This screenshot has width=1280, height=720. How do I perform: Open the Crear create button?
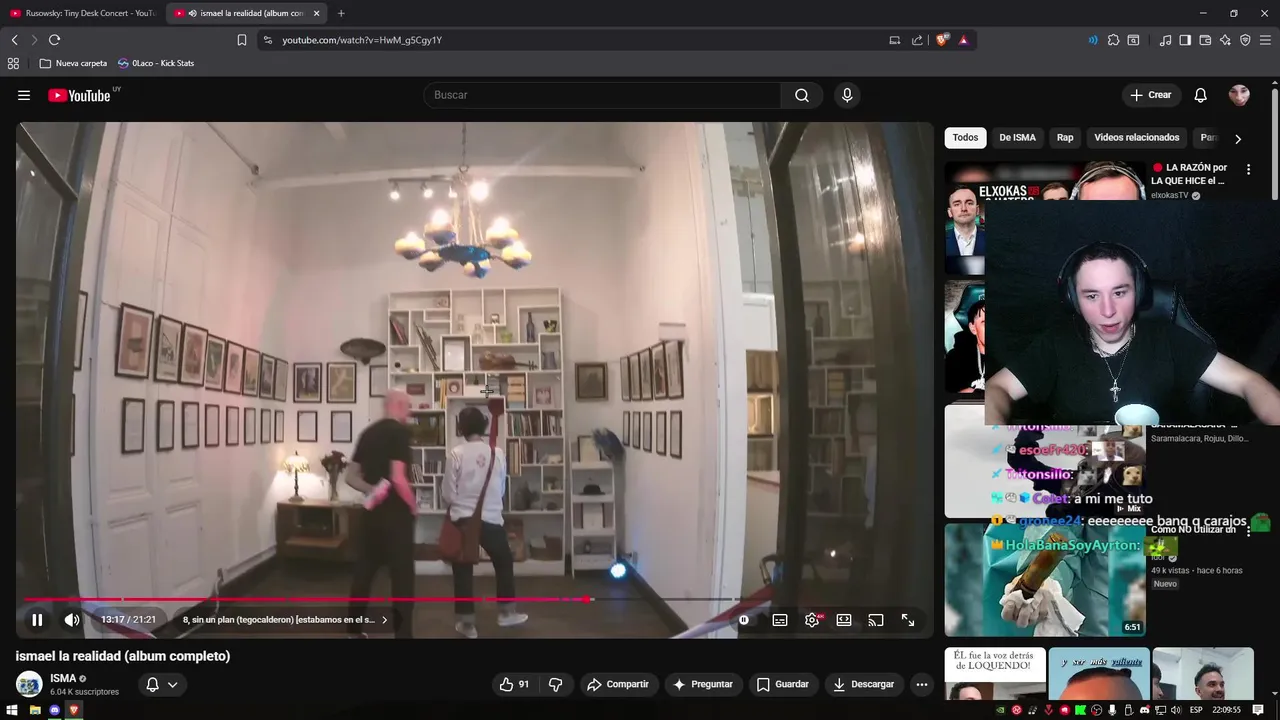tap(1150, 95)
